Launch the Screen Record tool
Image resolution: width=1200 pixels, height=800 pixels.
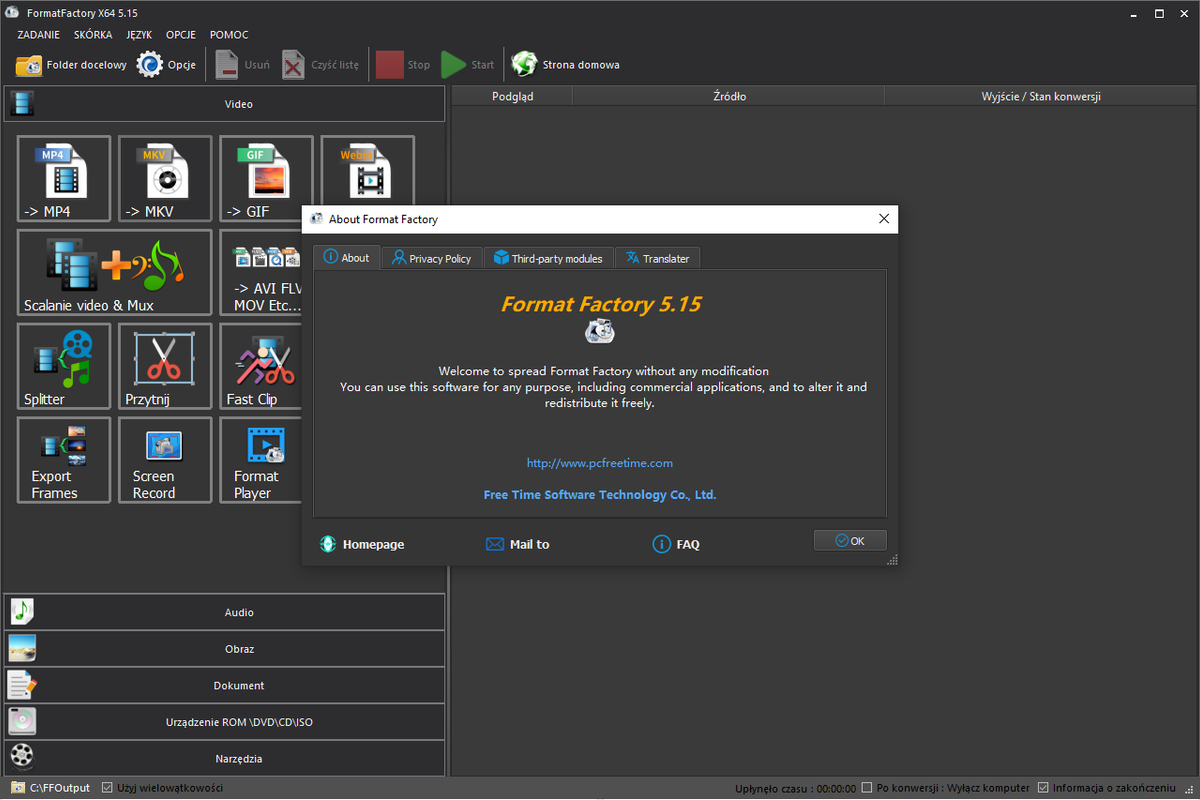pos(165,460)
